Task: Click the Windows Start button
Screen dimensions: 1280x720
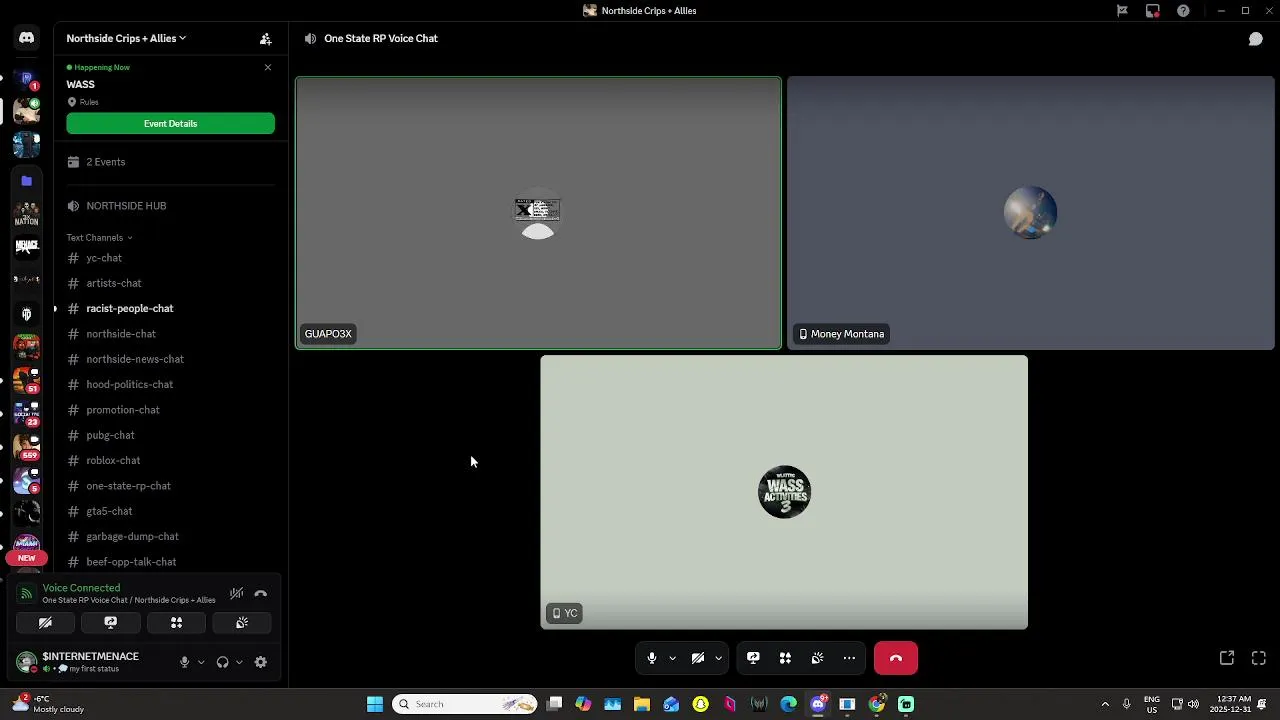Action: pos(375,704)
